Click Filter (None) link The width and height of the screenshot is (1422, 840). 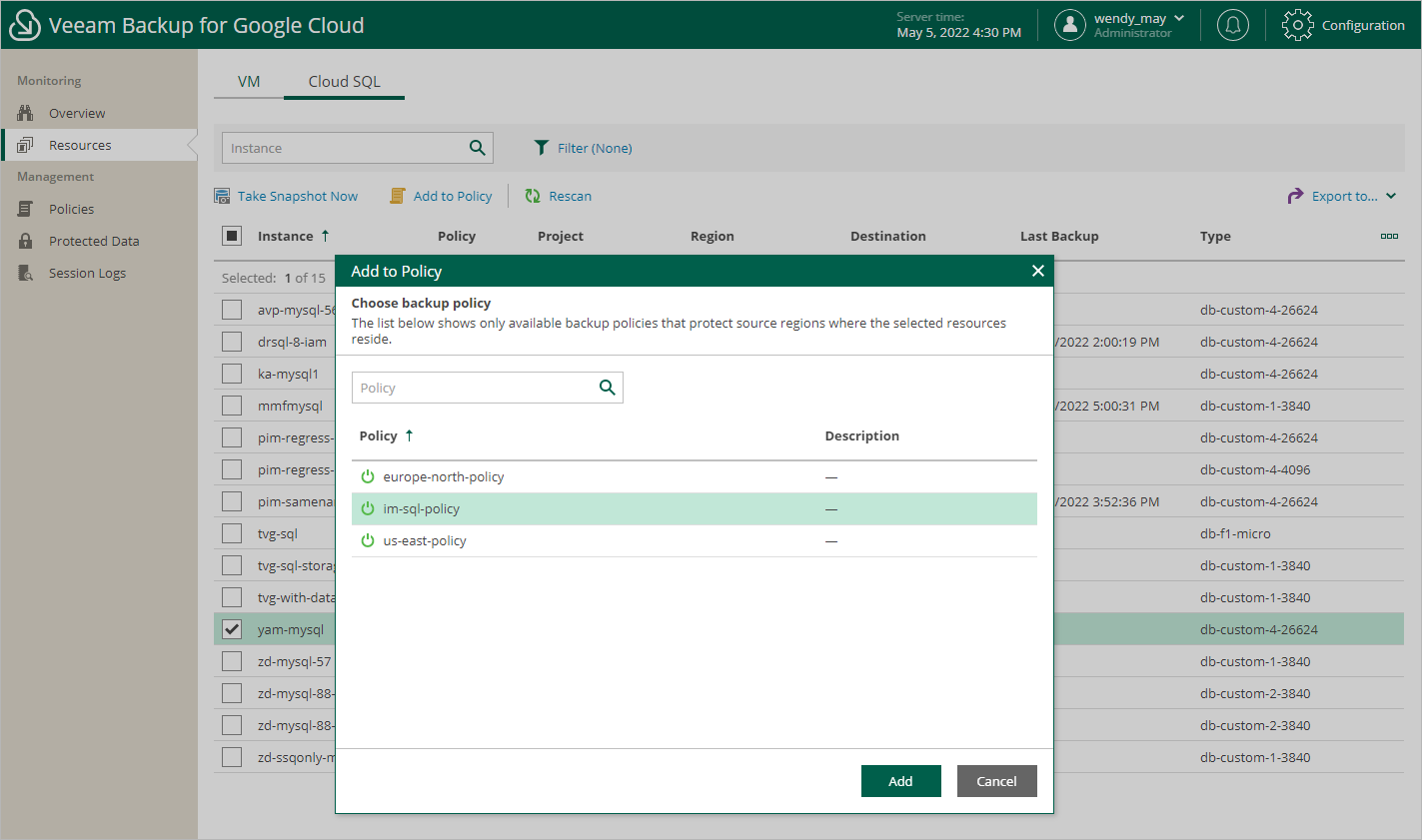pyautogui.click(x=595, y=148)
